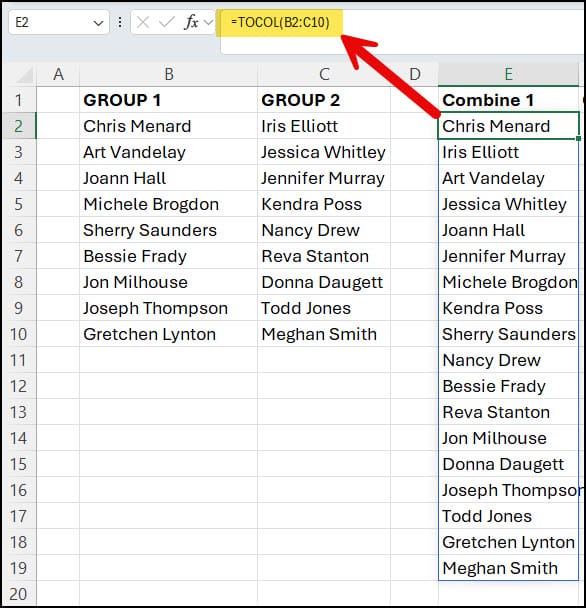The height and width of the screenshot is (608, 586).
Task: Click the GROUP 1 heading cell
Action: coord(169,100)
